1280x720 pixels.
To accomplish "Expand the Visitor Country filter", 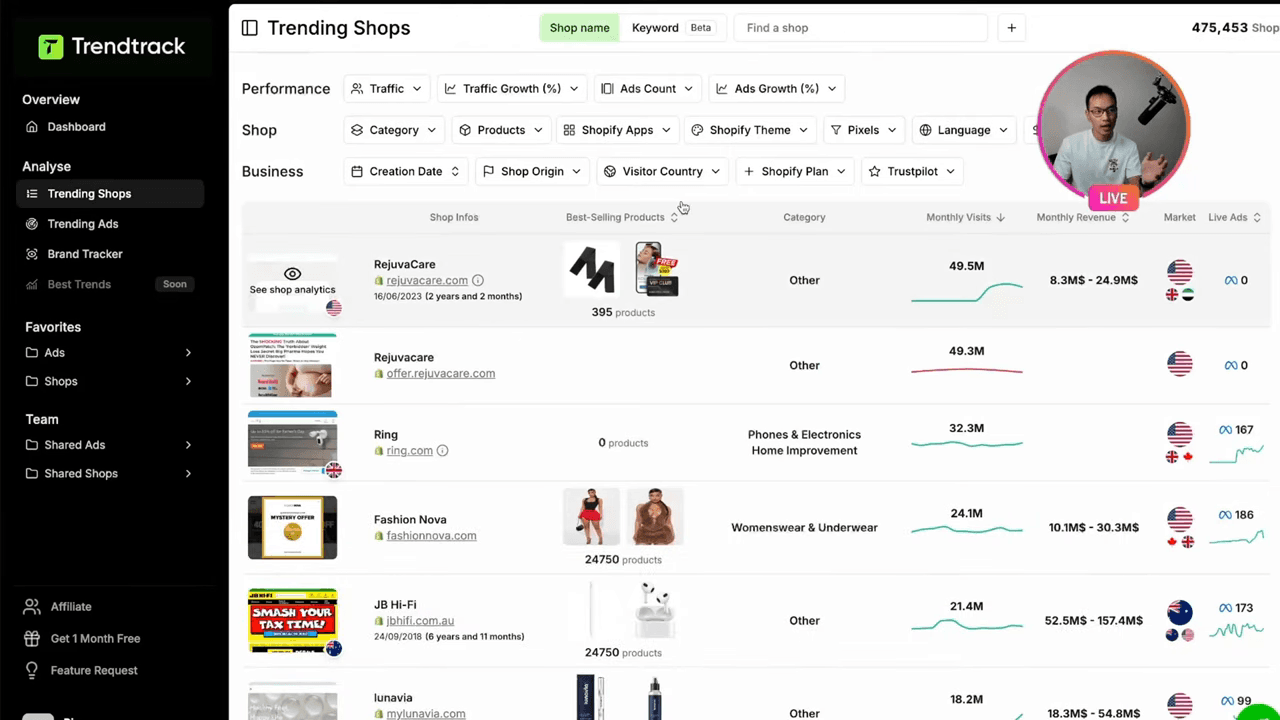I will pyautogui.click(x=662, y=171).
